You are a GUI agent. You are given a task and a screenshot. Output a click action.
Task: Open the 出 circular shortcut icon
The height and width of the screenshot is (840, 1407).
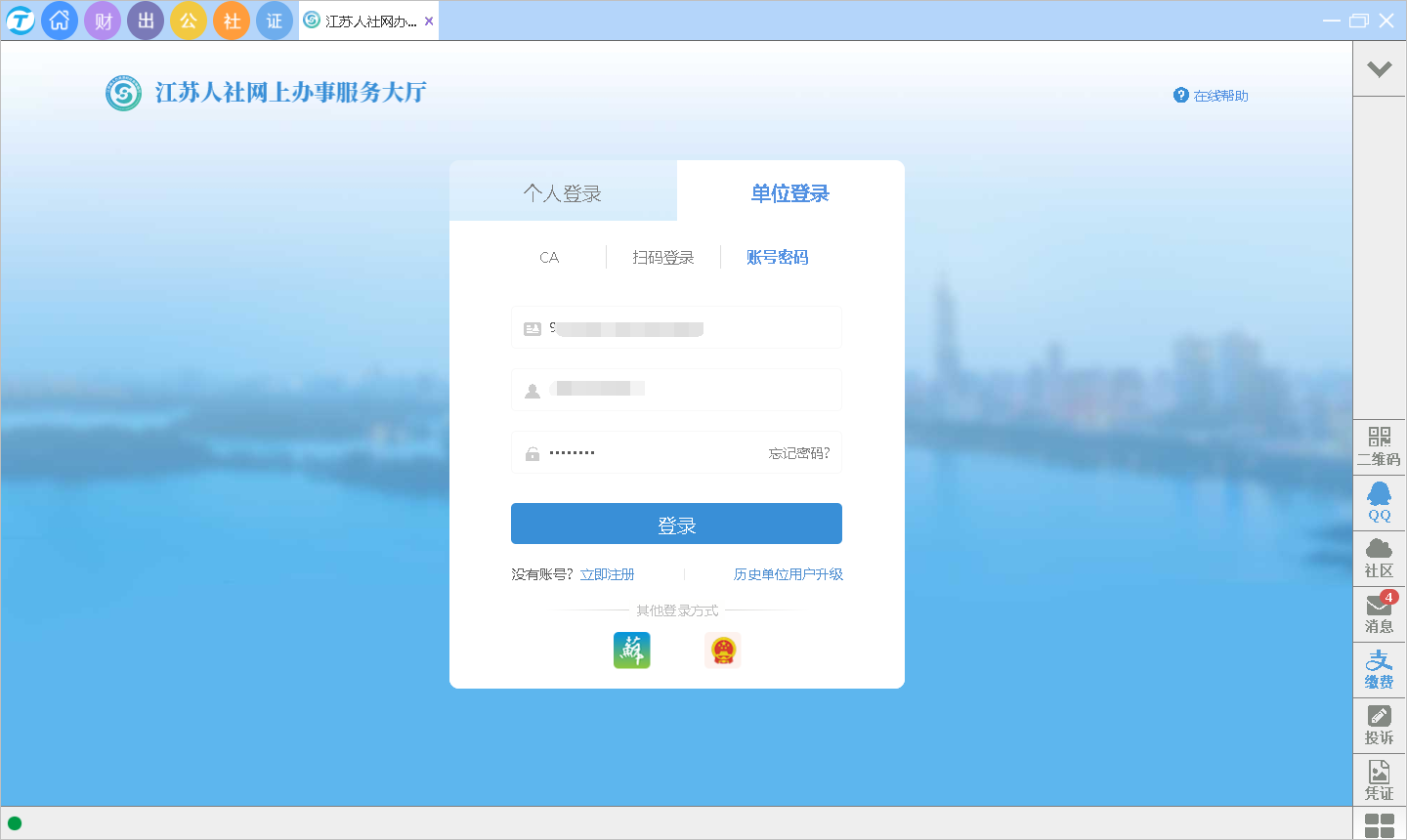click(146, 21)
